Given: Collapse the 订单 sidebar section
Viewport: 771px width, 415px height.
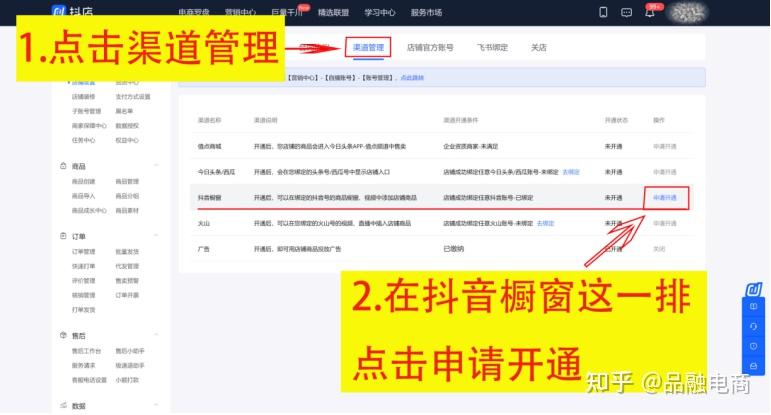Looking at the screenshot, I should point(156,236).
